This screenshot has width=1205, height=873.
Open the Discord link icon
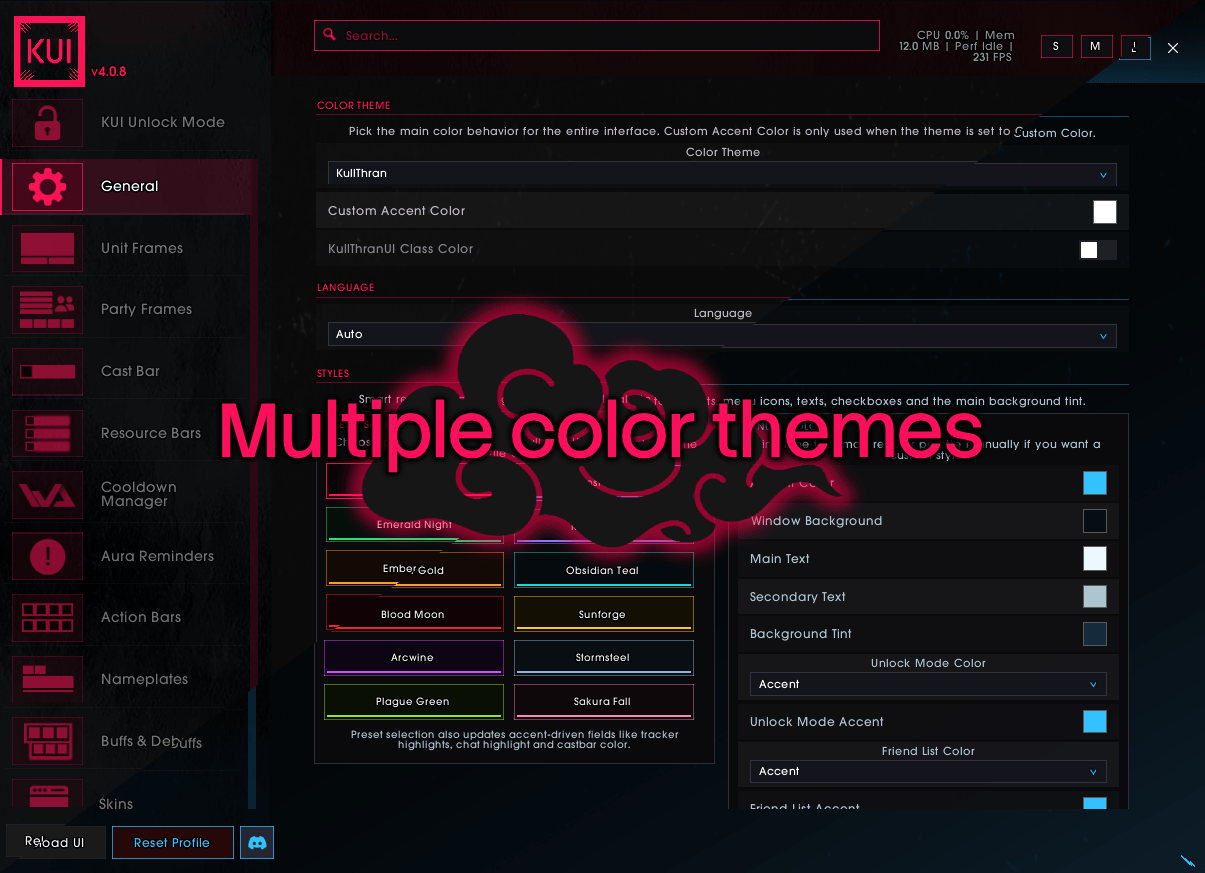coord(257,843)
